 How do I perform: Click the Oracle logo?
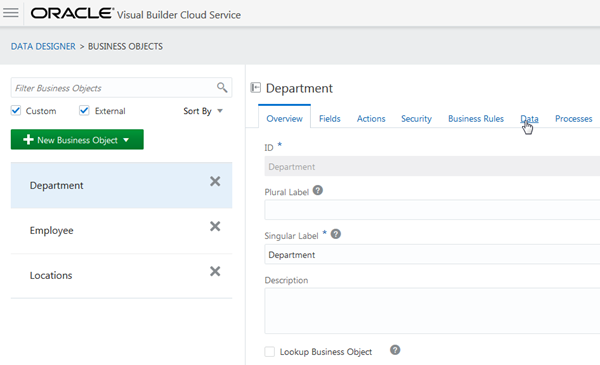click(x=72, y=13)
